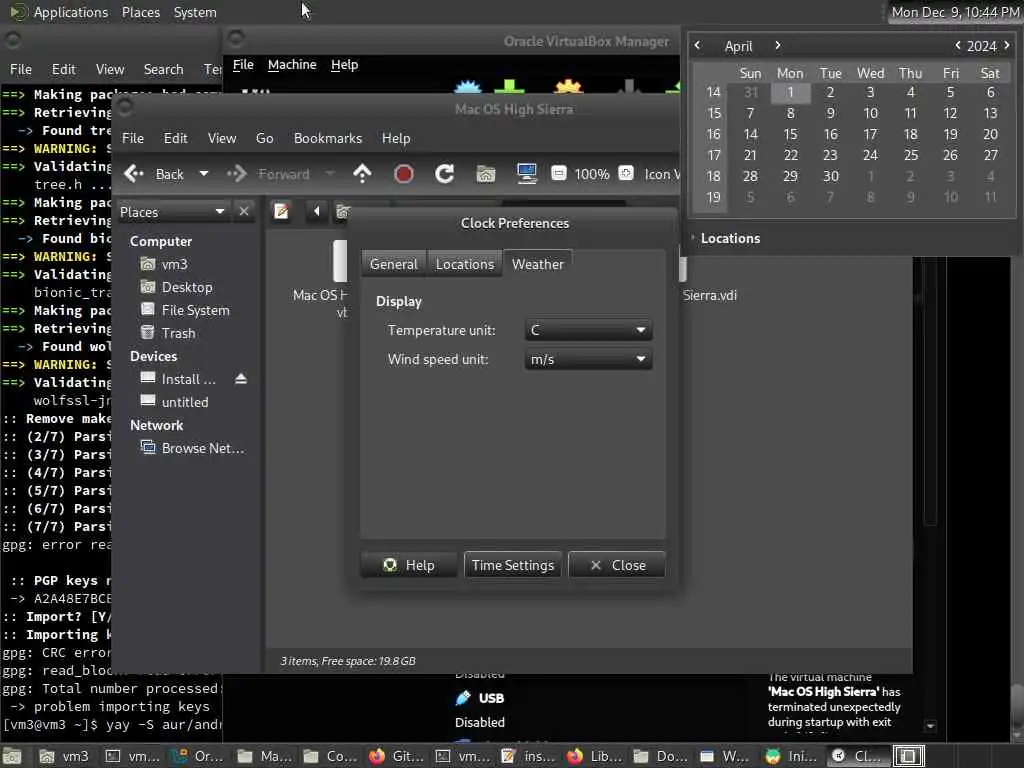Open the Computer icon in toolbar

tap(526, 174)
